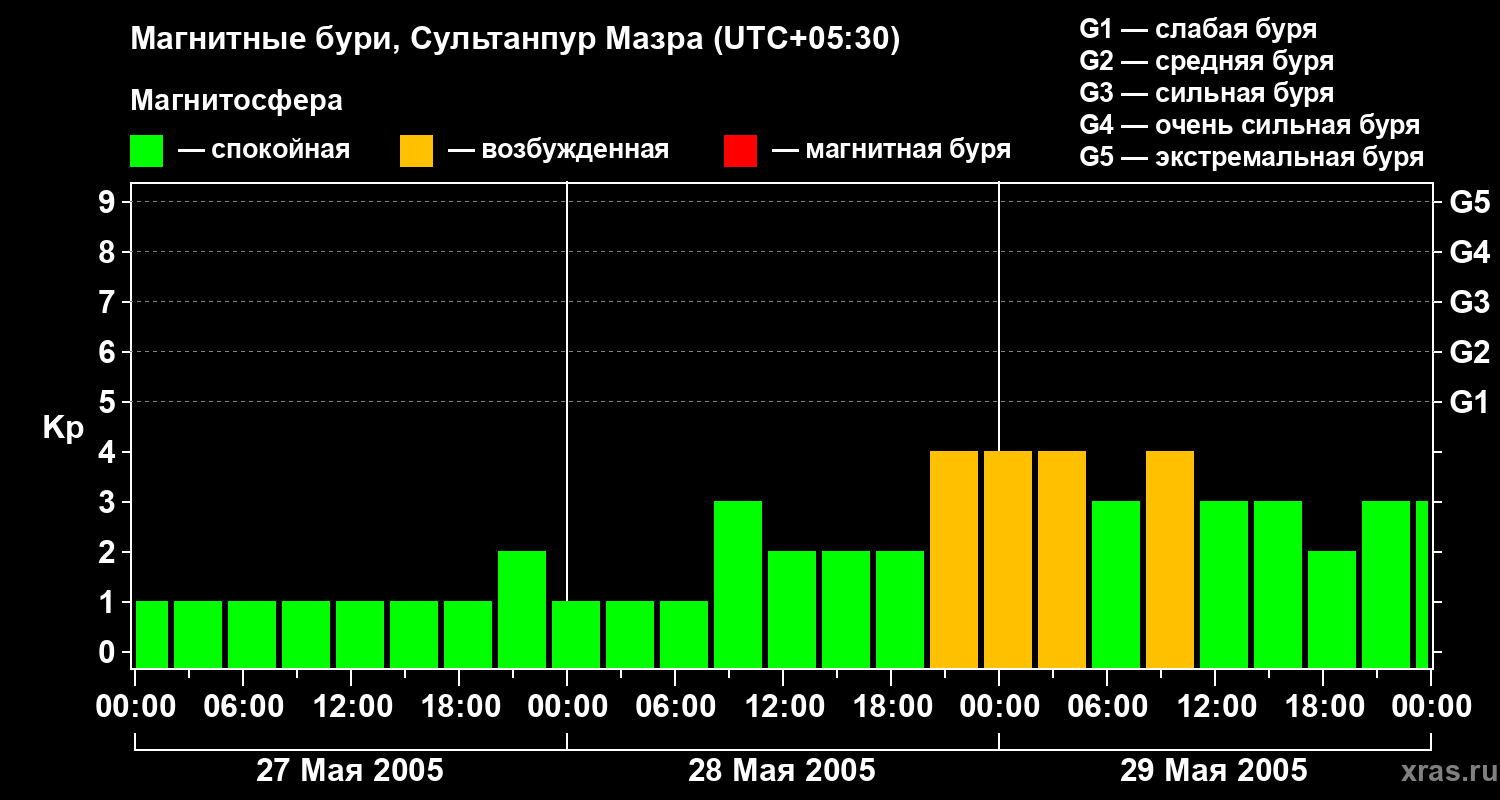Click the red 'магнитная буря' legend swatch
This screenshot has width=1500, height=800.
click(741, 151)
